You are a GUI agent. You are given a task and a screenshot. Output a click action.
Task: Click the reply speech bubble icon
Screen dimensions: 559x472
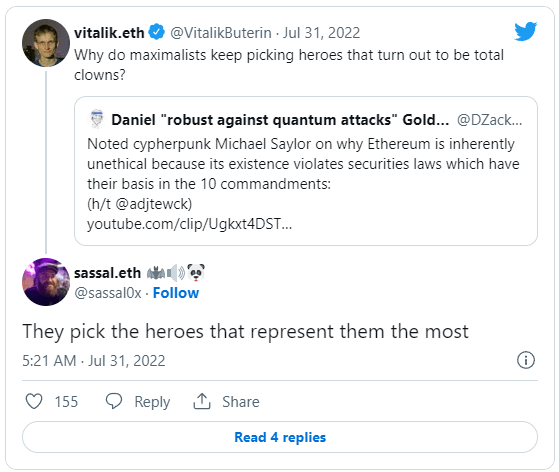click(x=114, y=401)
